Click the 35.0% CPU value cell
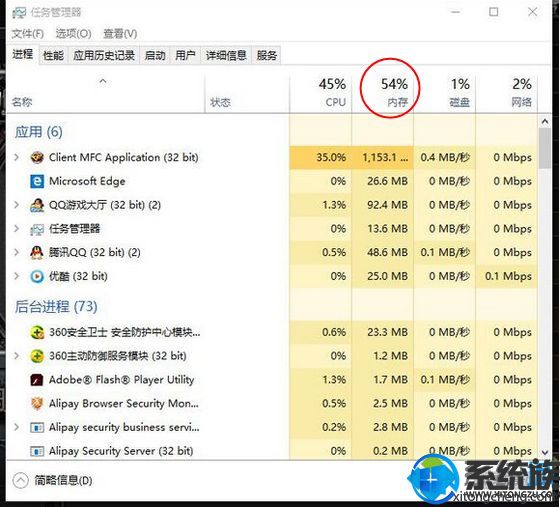 (x=321, y=157)
